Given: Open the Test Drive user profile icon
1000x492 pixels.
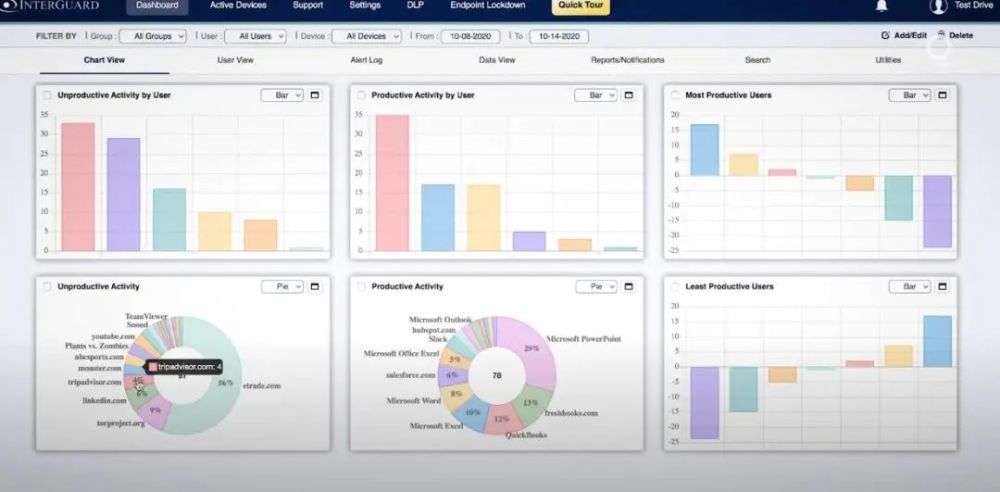Looking at the screenshot, I should pyautogui.click(x=938, y=6).
